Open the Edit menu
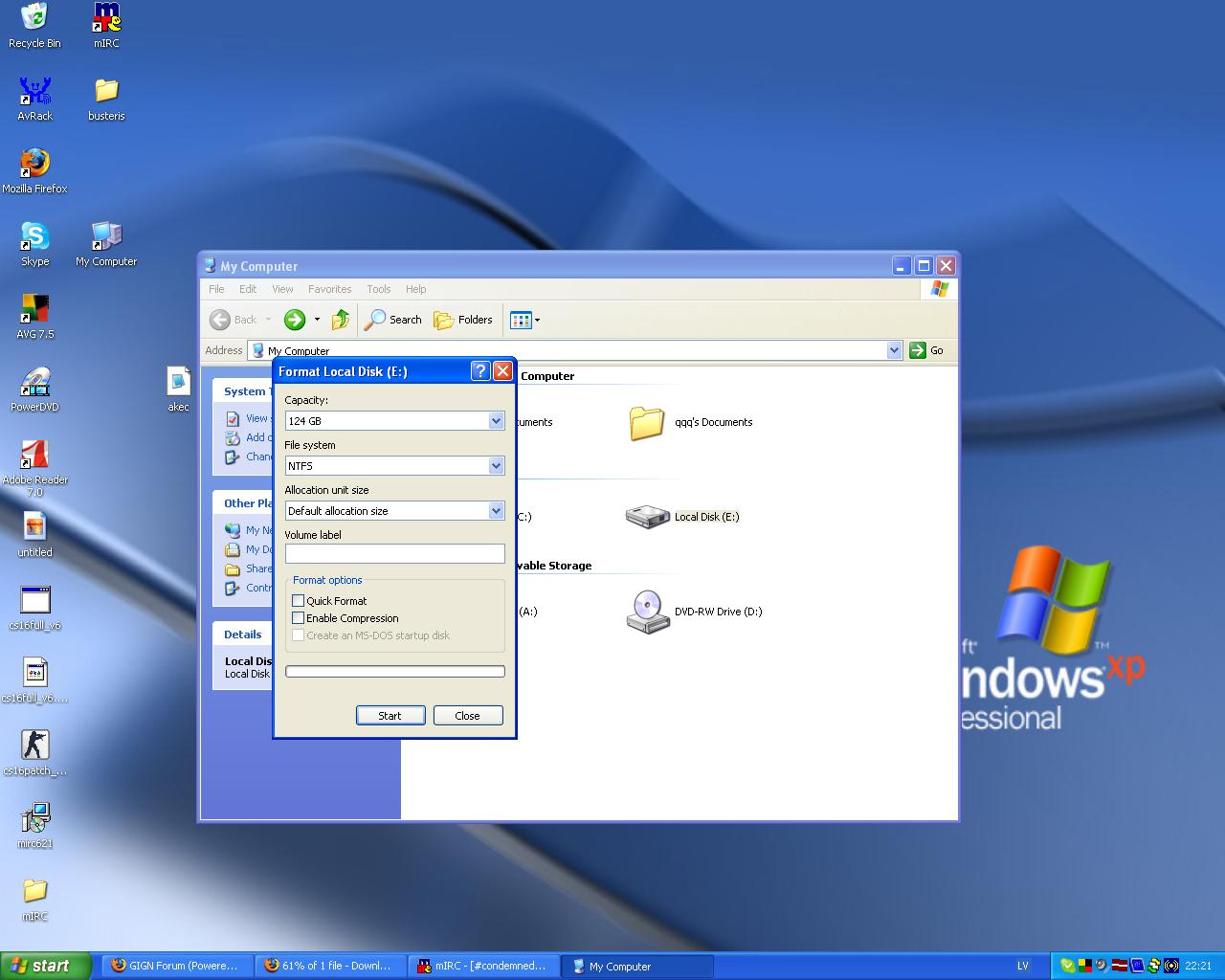 click(248, 289)
